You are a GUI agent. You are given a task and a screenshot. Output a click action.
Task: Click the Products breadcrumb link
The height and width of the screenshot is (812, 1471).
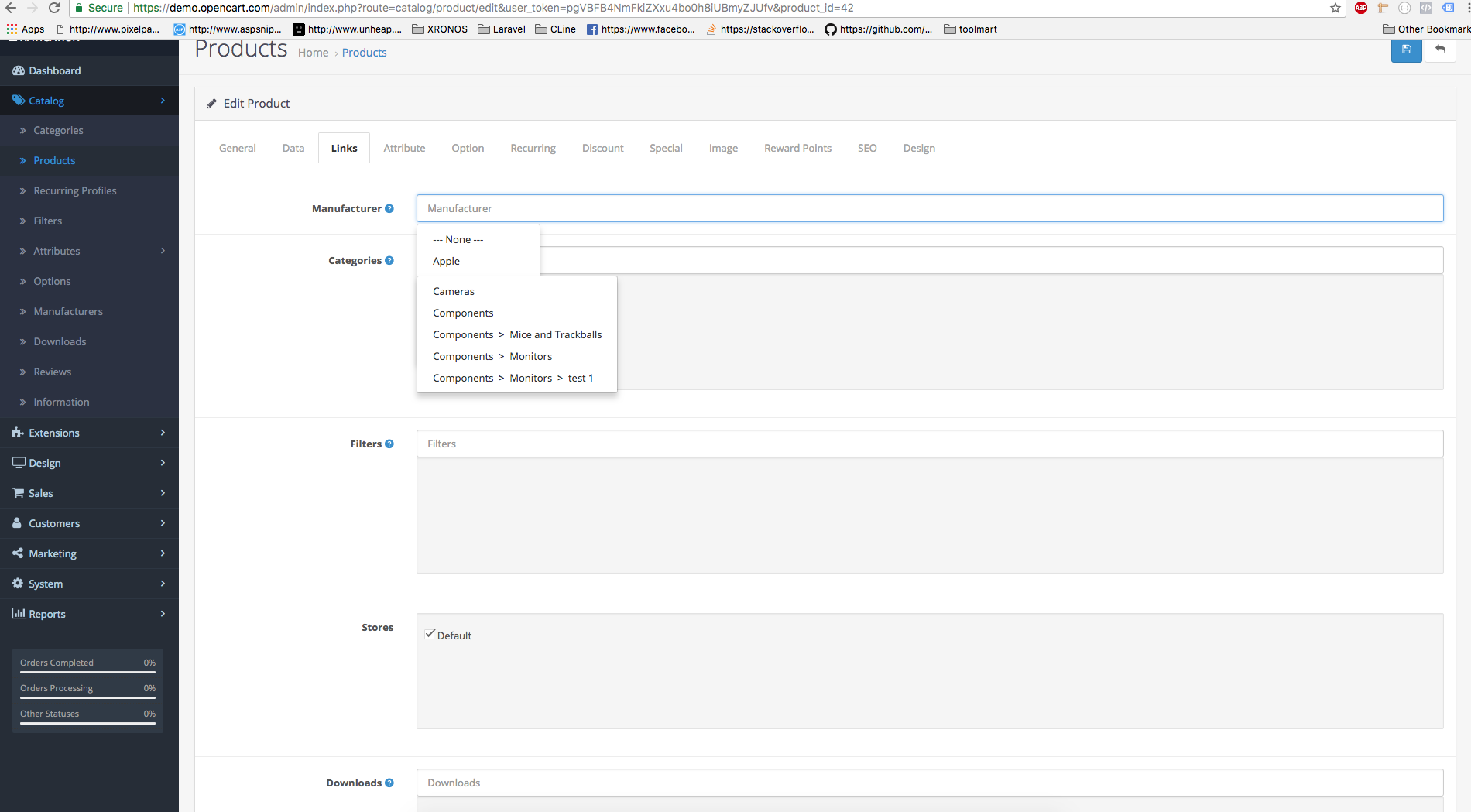point(364,53)
